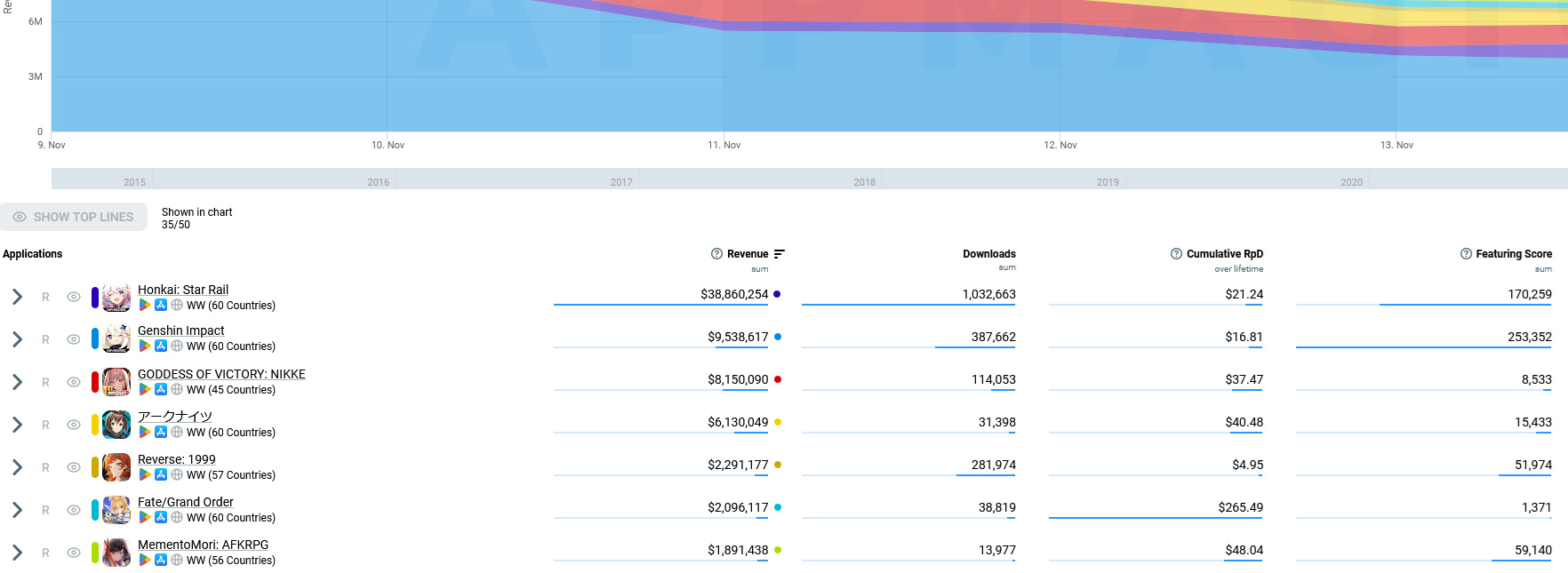Toggle visibility eye for Honkai: Star Rail
This screenshot has width=1568, height=573.
point(74,297)
